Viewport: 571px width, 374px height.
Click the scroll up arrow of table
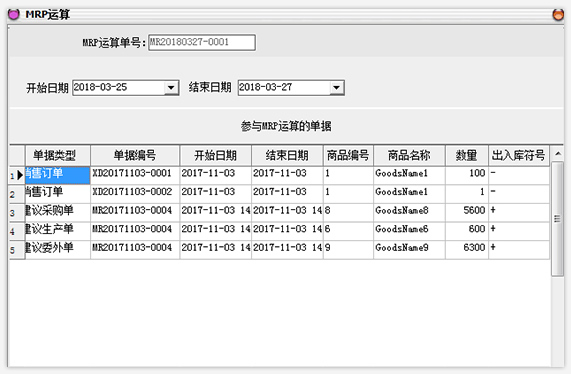(x=558, y=154)
